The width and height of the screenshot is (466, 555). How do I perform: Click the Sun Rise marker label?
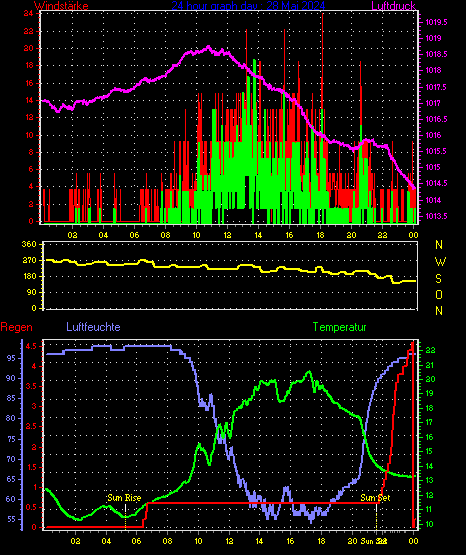tap(124, 498)
